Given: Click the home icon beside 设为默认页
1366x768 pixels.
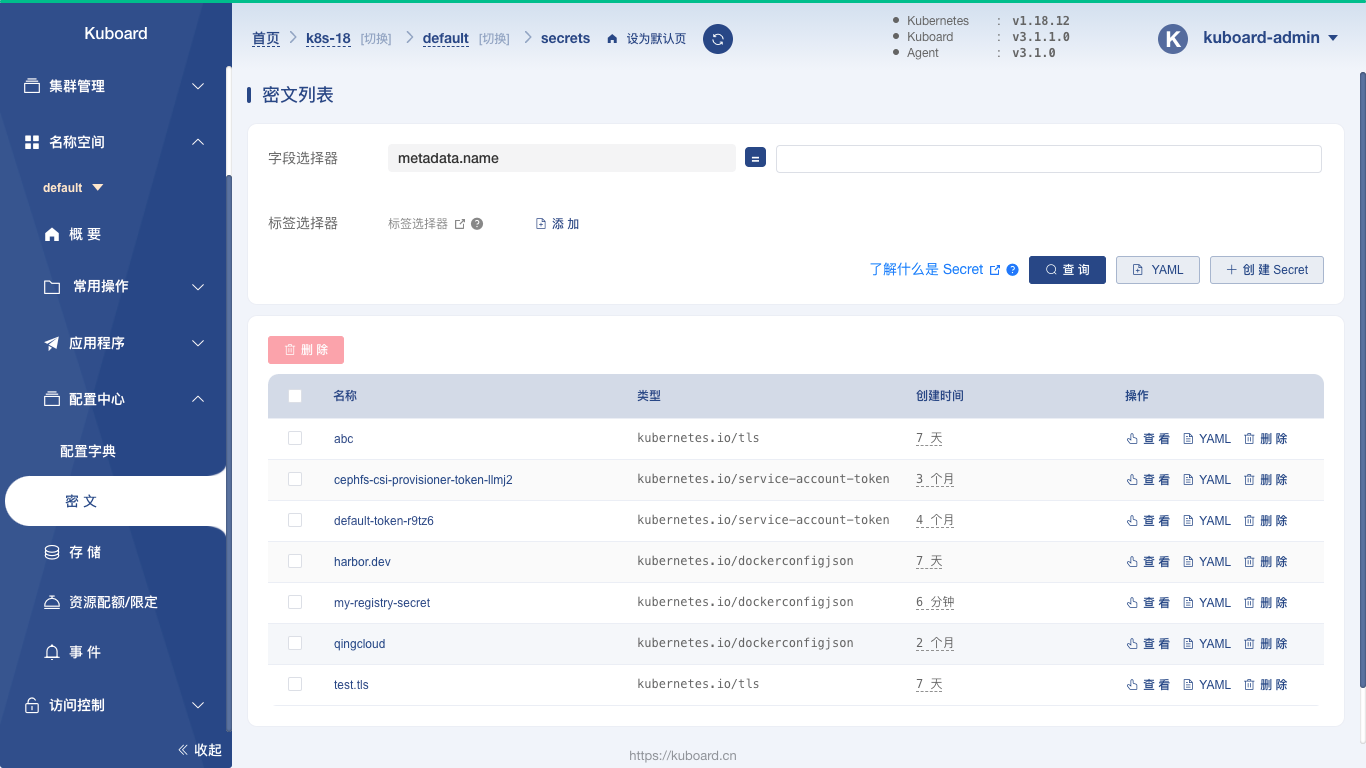Looking at the screenshot, I should point(612,39).
